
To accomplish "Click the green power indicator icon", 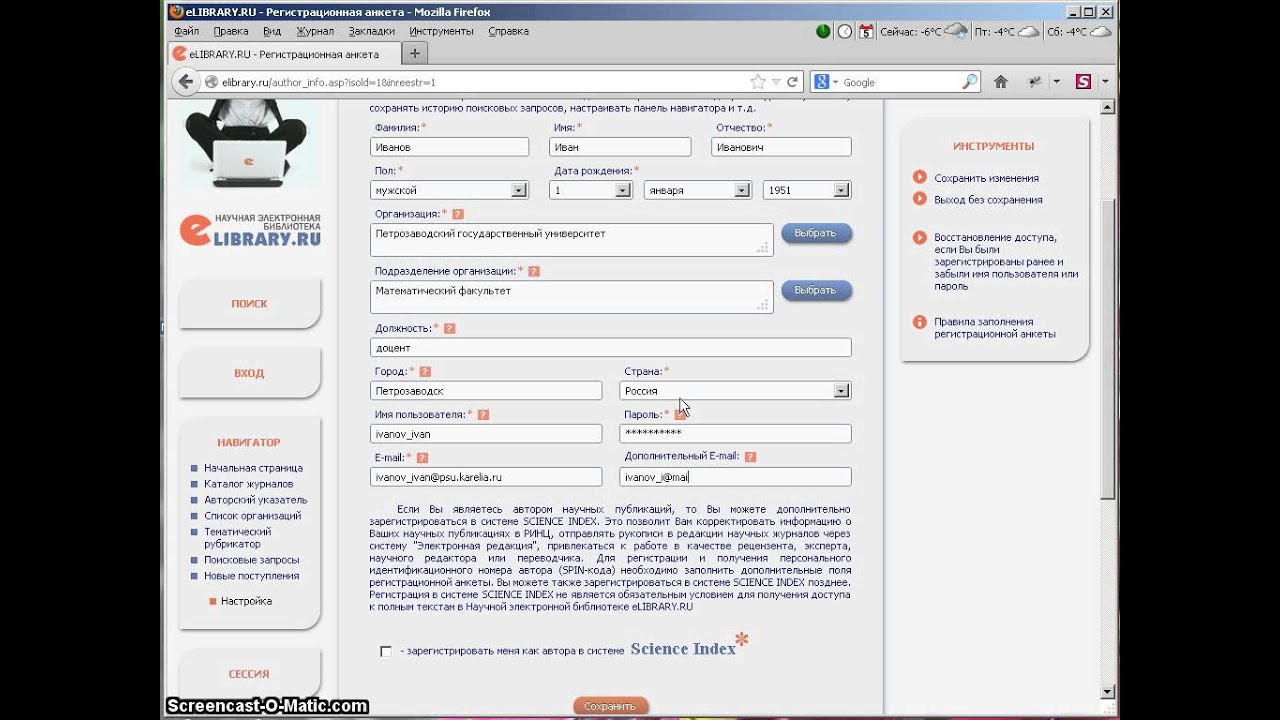I will click(x=823, y=31).
